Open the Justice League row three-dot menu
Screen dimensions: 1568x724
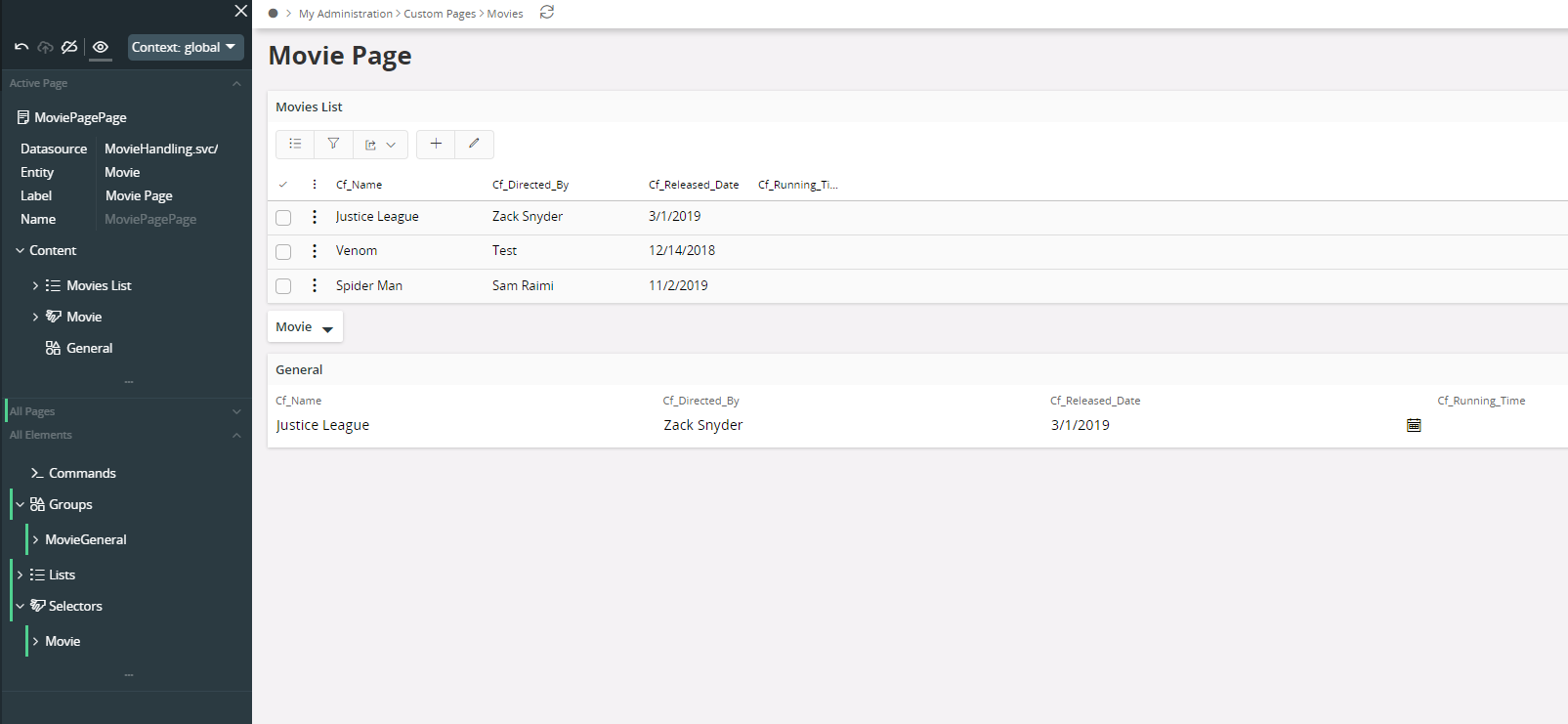(315, 217)
